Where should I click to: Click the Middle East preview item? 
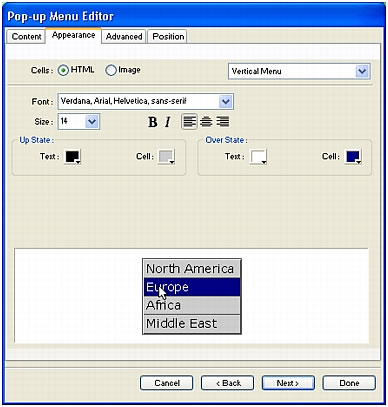tap(192, 324)
